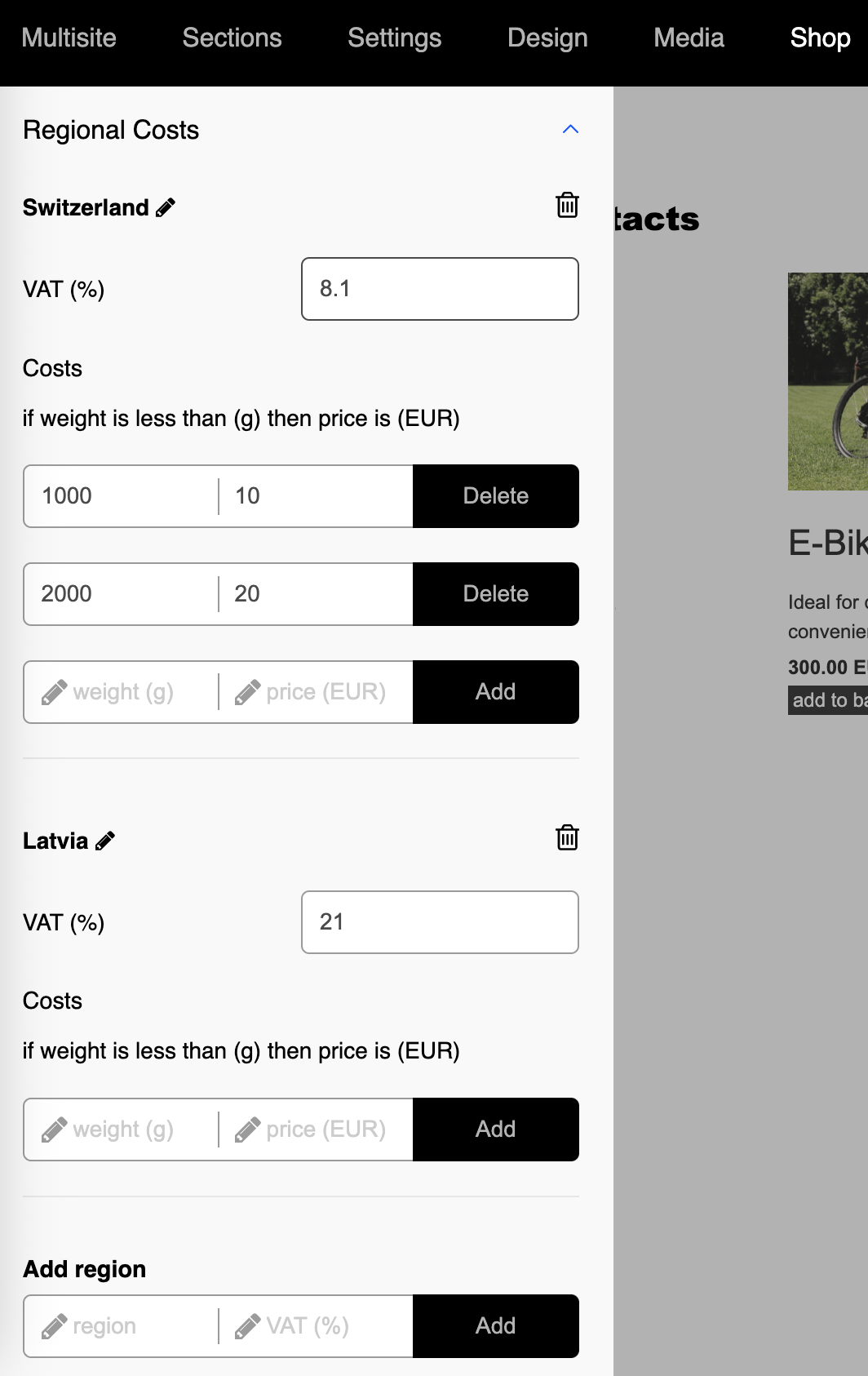Go to the Media tab
This screenshot has height=1376, width=868.
pos(689,38)
